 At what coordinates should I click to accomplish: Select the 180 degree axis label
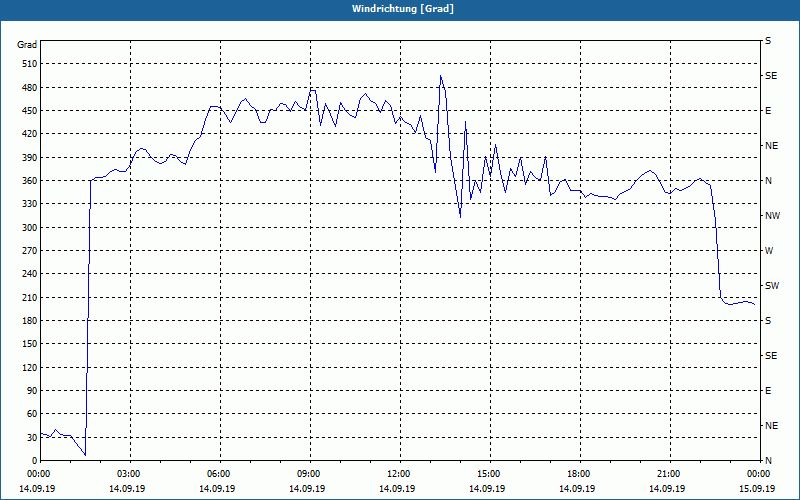30,321
